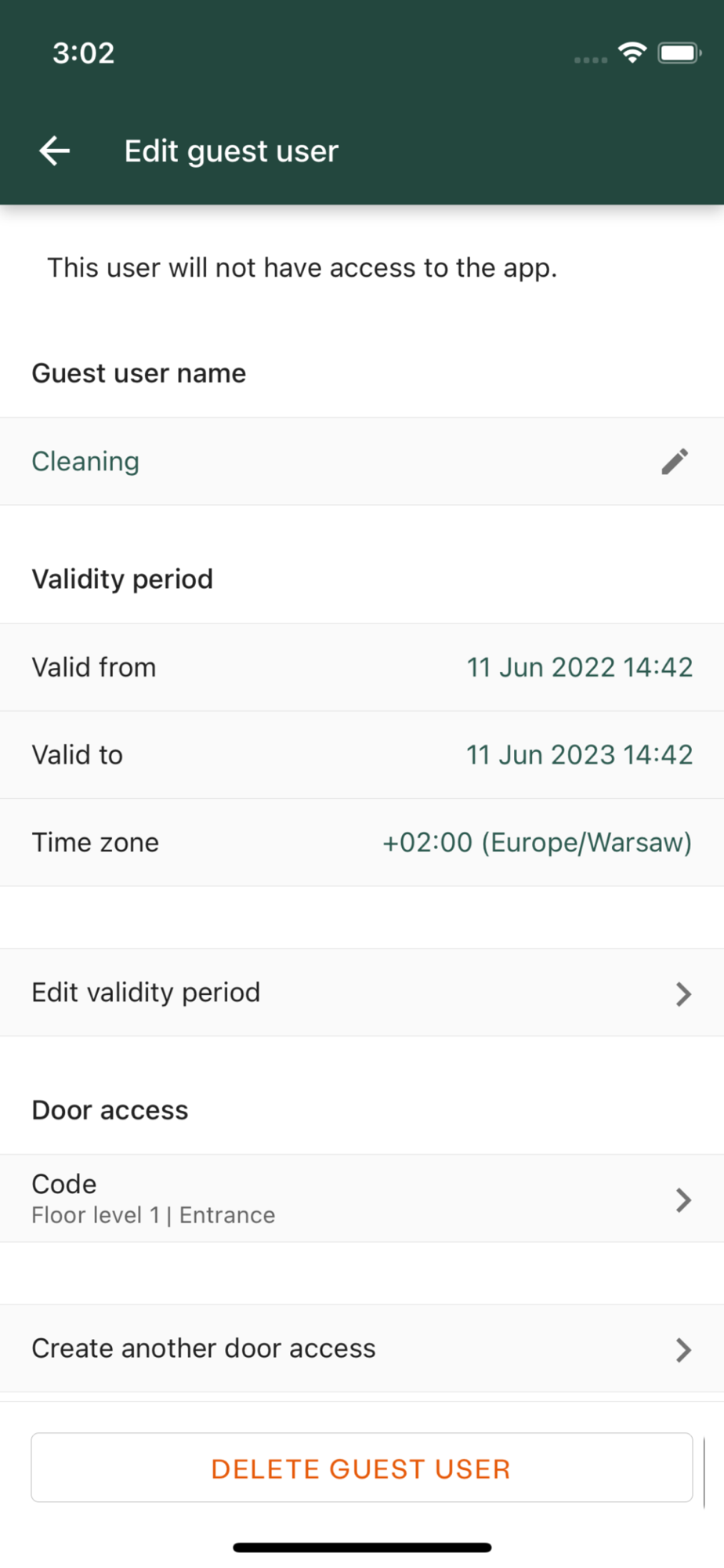Viewport: 724px width, 1568px height.
Task: Tap the Cleaning guest name field
Action: (x=362, y=461)
